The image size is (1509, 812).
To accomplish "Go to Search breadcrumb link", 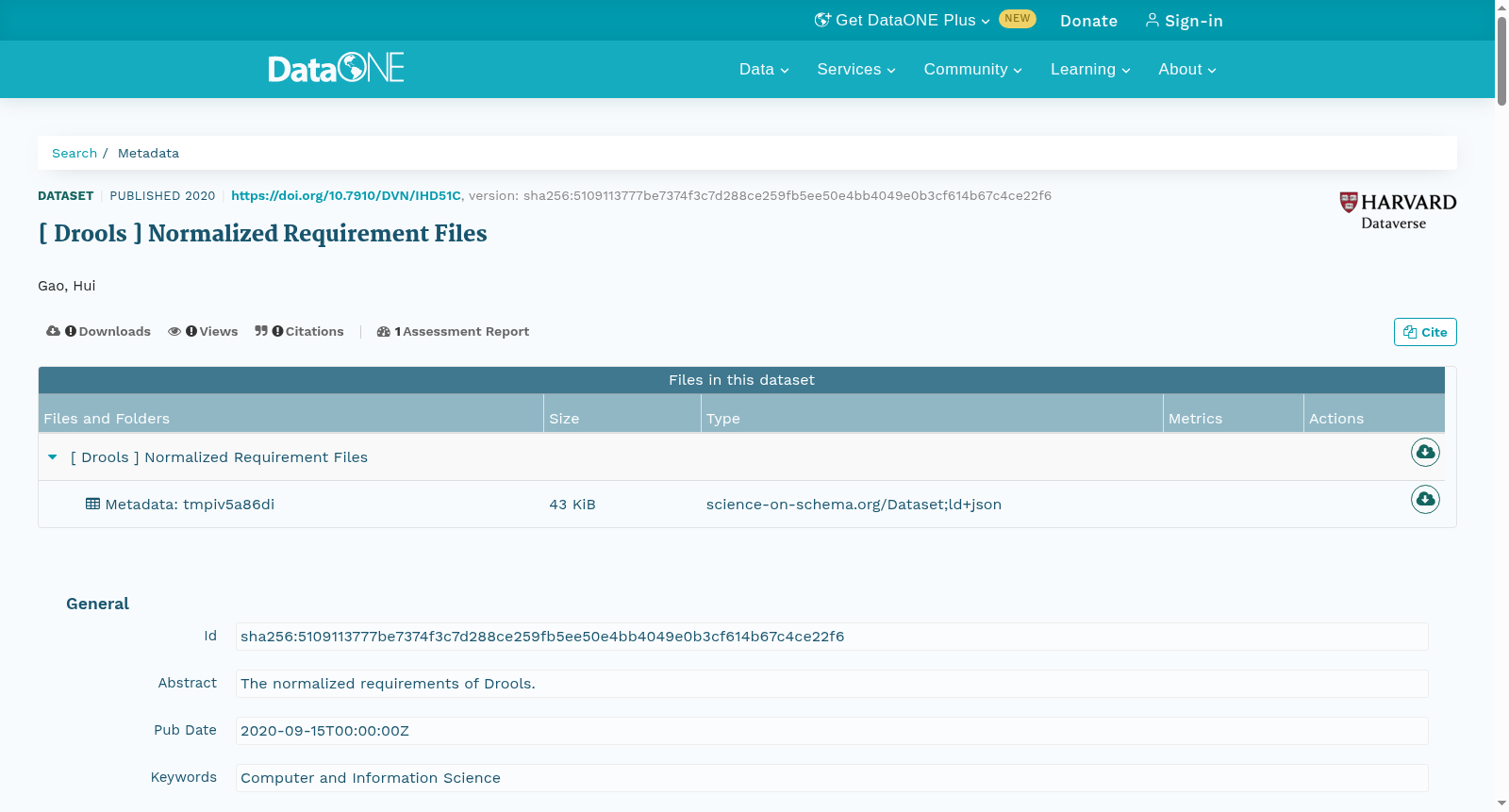I will click(x=75, y=153).
